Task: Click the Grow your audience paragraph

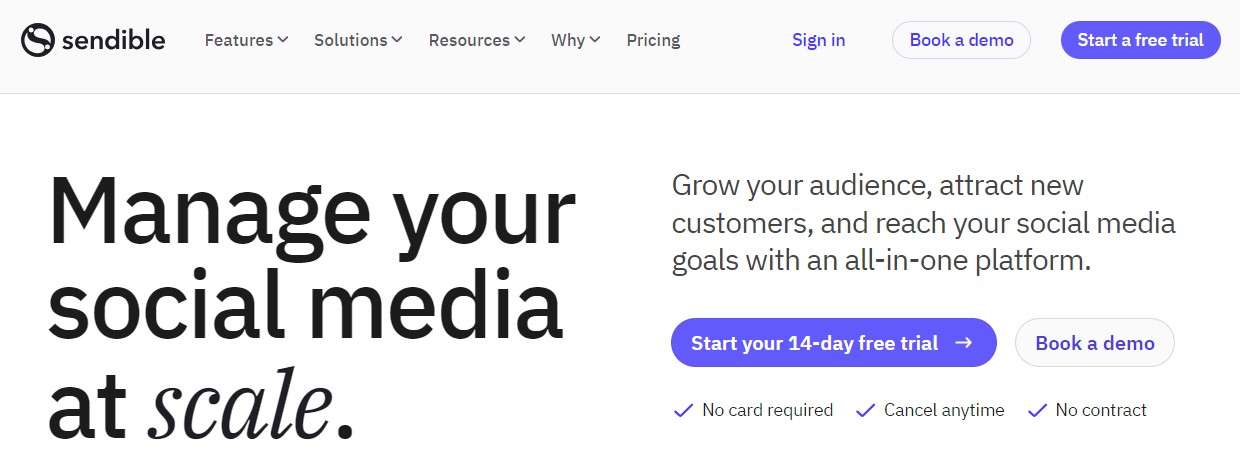Action: 923,223
